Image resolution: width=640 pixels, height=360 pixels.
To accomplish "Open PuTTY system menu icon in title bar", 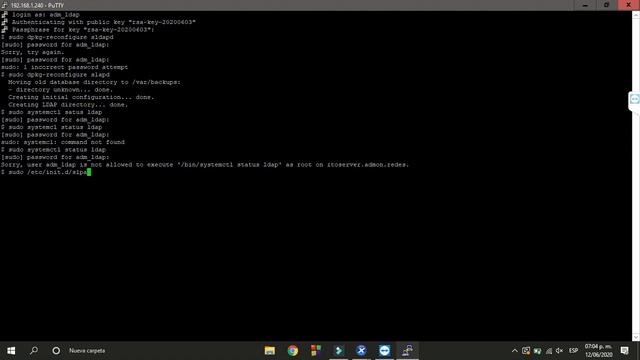I will (4, 5).
